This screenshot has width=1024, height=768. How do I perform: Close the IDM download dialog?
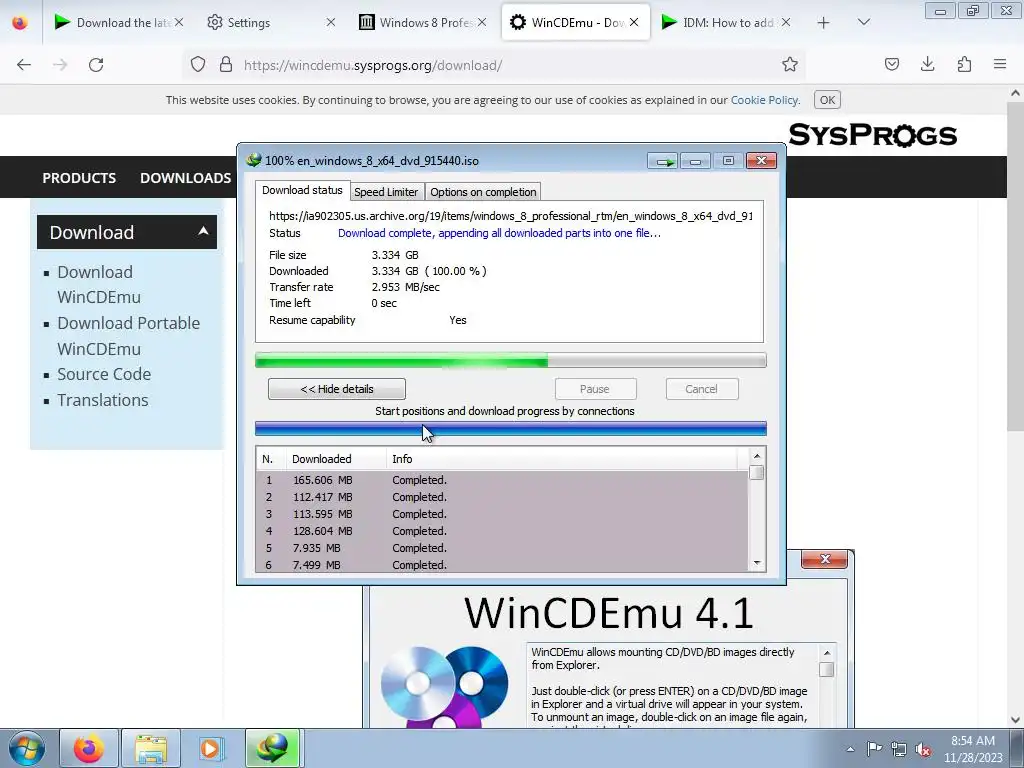[x=761, y=161]
